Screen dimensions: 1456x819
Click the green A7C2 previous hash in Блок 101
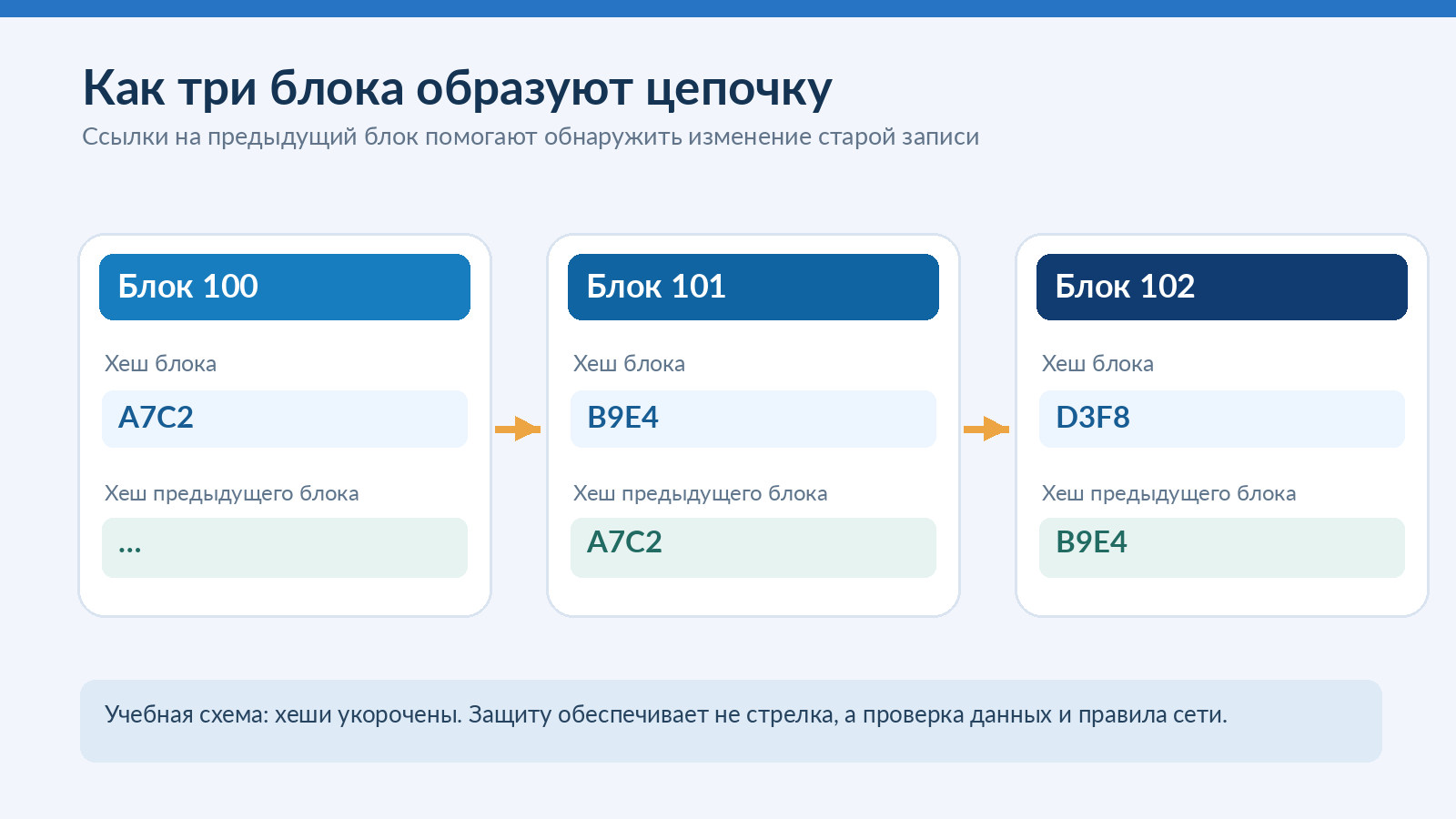[x=753, y=548]
